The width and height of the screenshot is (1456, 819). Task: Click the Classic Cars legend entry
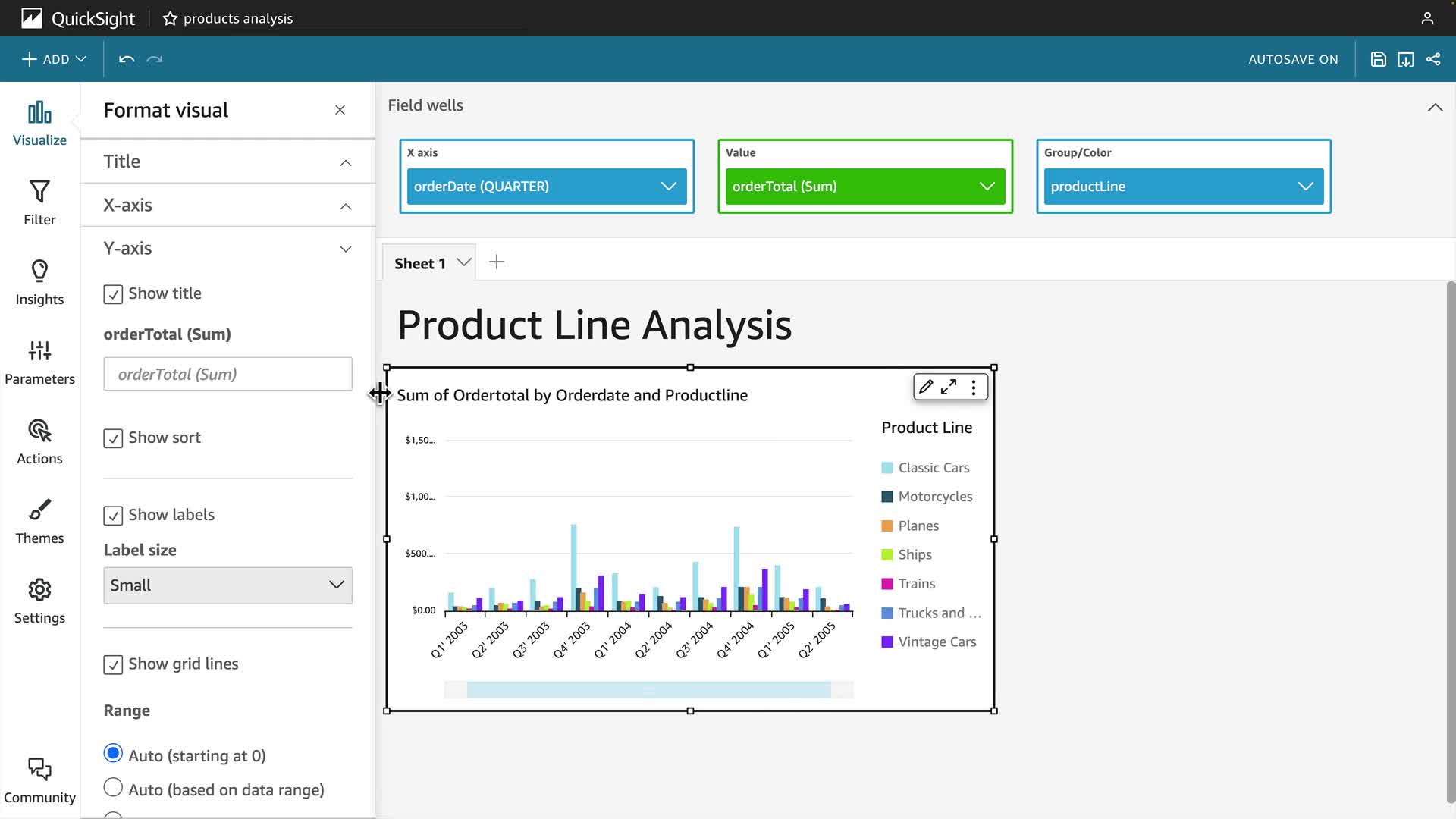tap(933, 468)
